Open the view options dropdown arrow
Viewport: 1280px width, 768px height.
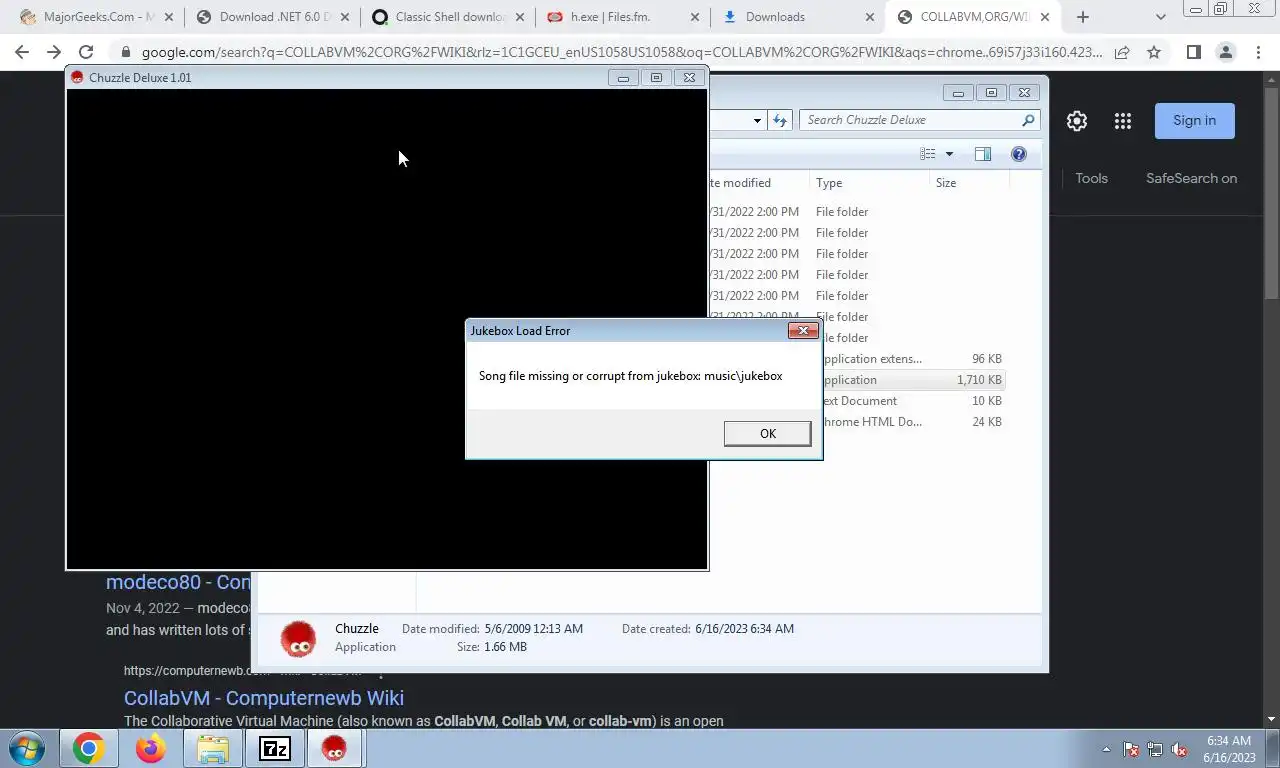pyautogui.click(x=949, y=154)
